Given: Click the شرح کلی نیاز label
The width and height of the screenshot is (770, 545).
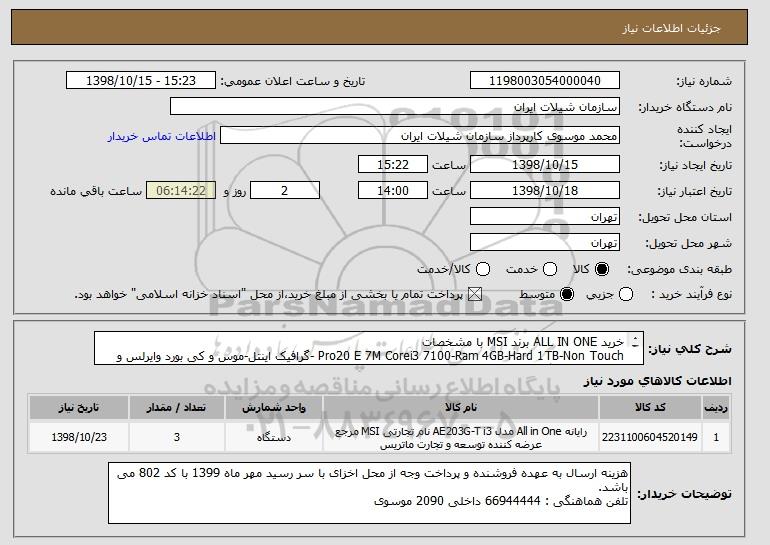Looking at the screenshot, I should click(x=690, y=349).
